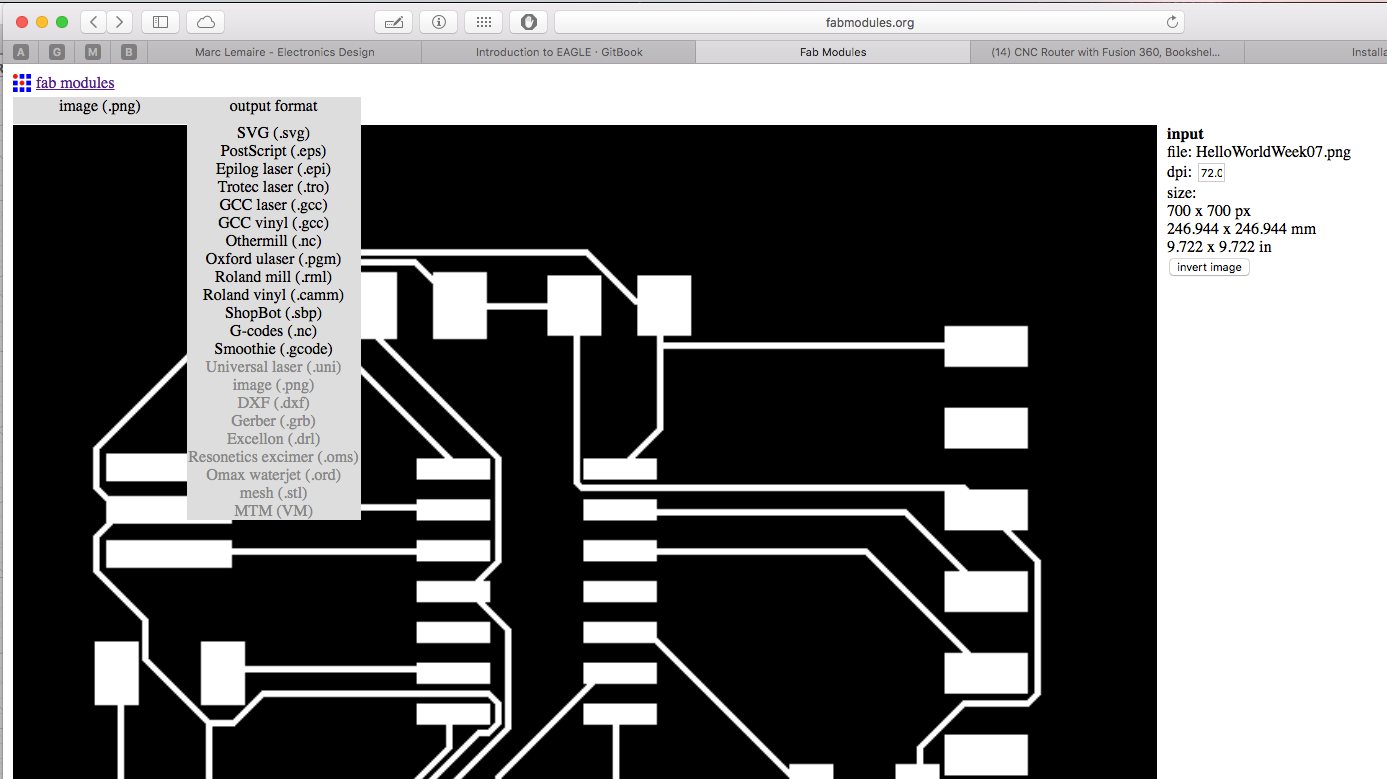
Task: Switch to Marc Lemaire Electronics Design tab
Action: click(284, 52)
